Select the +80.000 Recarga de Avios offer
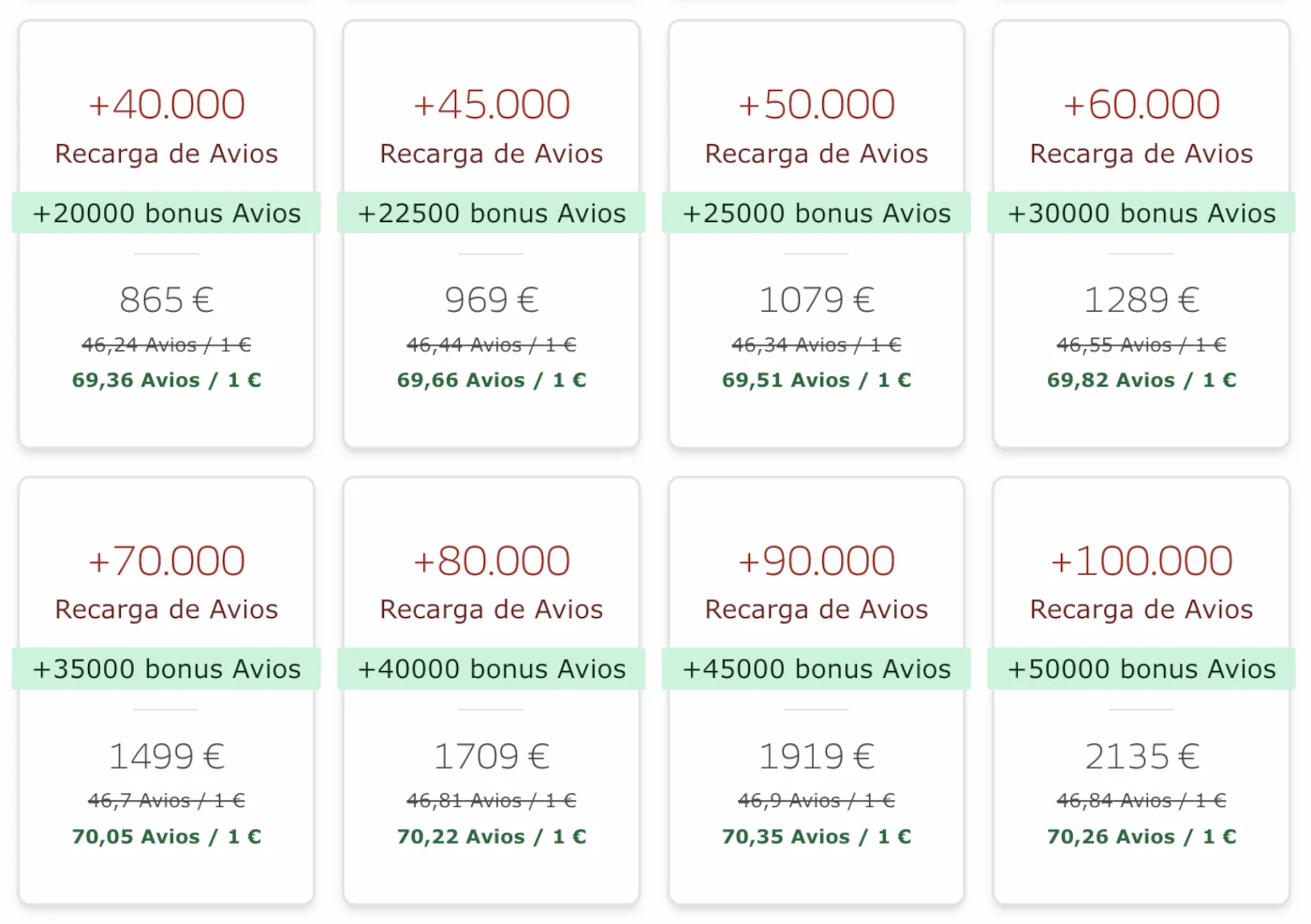The width and height of the screenshot is (1311, 924). tap(491, 560)
